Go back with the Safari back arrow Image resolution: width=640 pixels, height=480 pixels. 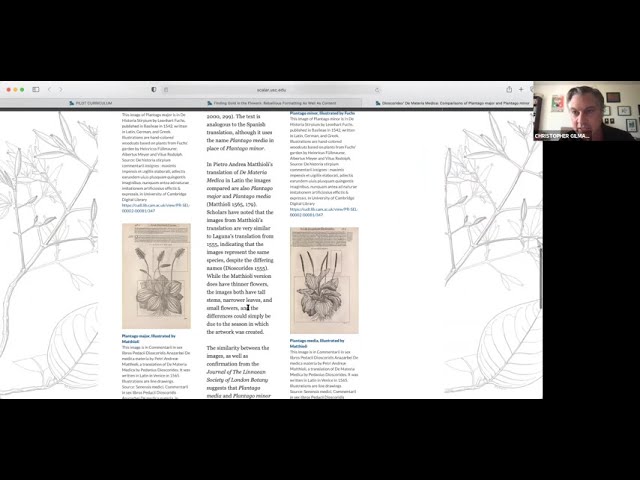[50, 89]
